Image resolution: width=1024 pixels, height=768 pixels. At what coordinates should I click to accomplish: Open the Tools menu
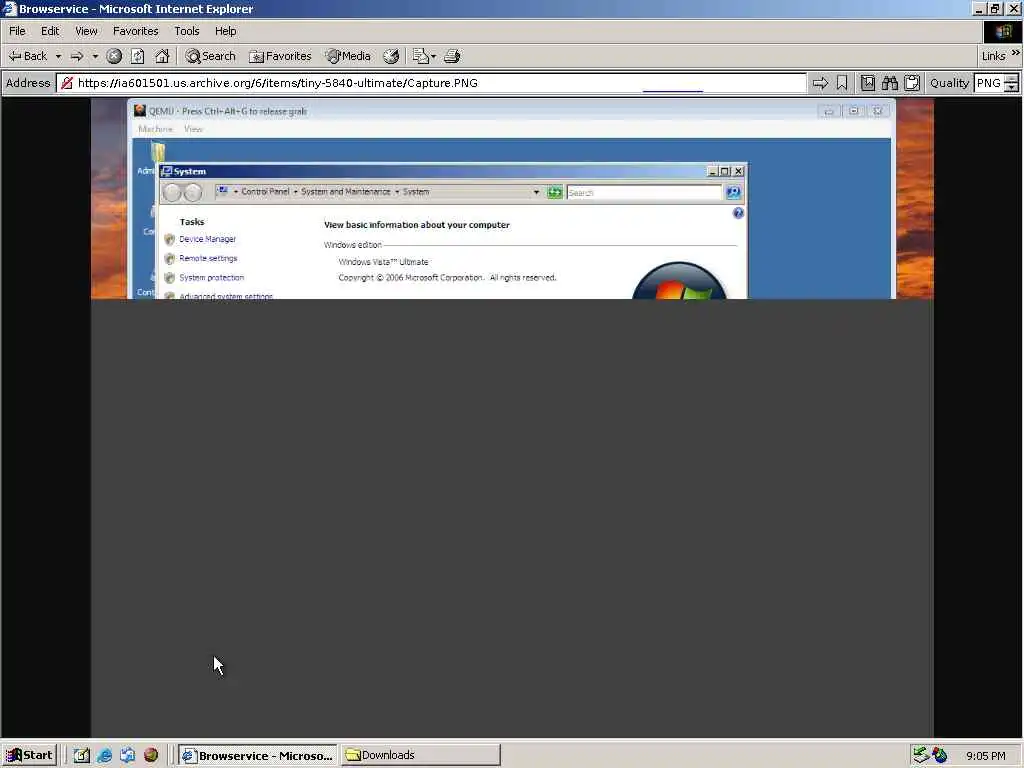tap(186, 31)
